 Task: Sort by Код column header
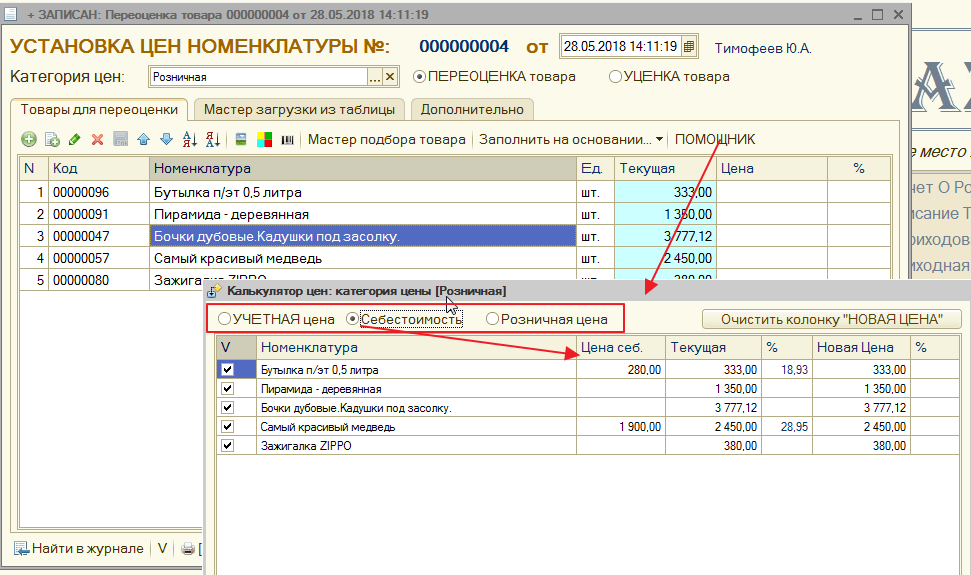[x=99, y=168]
